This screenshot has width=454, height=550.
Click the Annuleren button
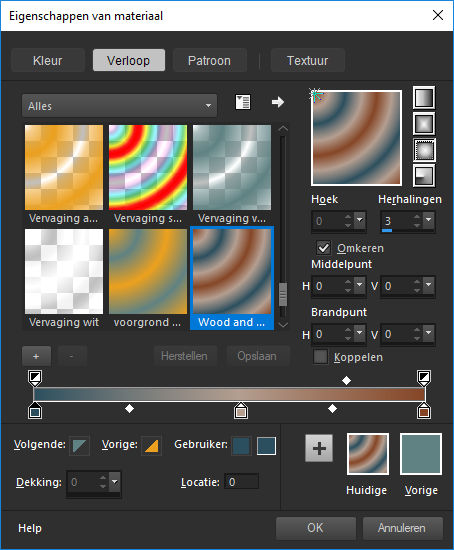[402, 528]
